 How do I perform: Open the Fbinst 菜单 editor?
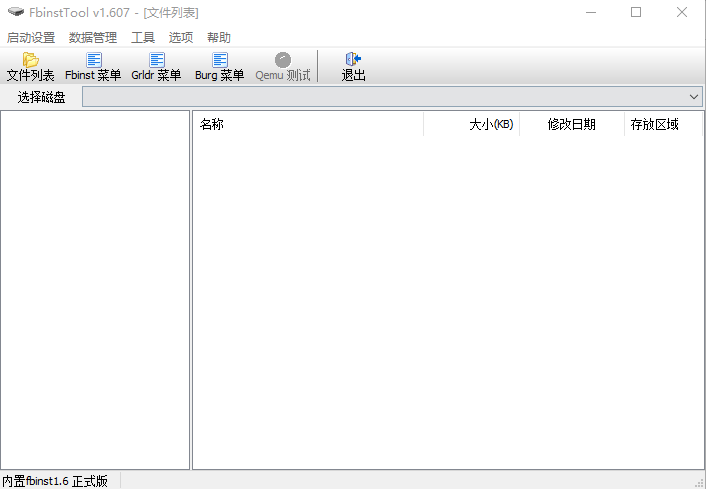[x=93, y=67]
